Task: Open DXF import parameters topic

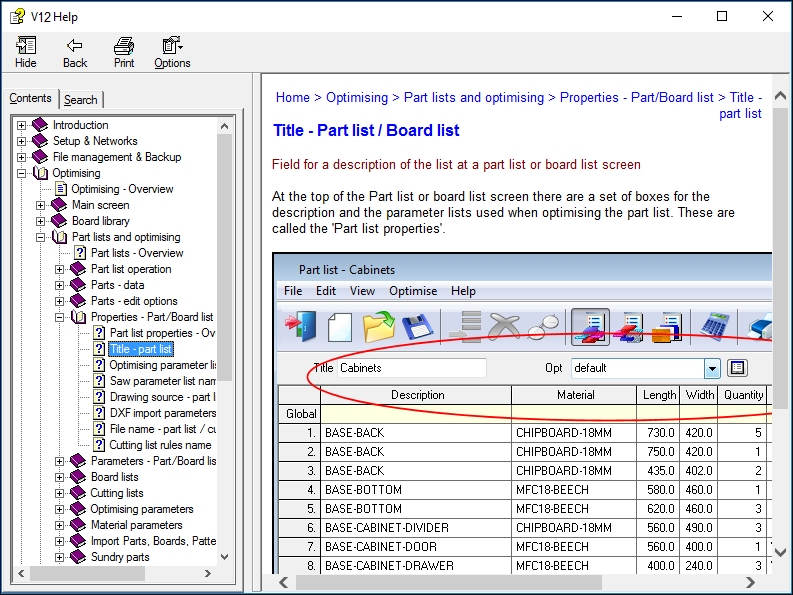Action: click(163, 413)
